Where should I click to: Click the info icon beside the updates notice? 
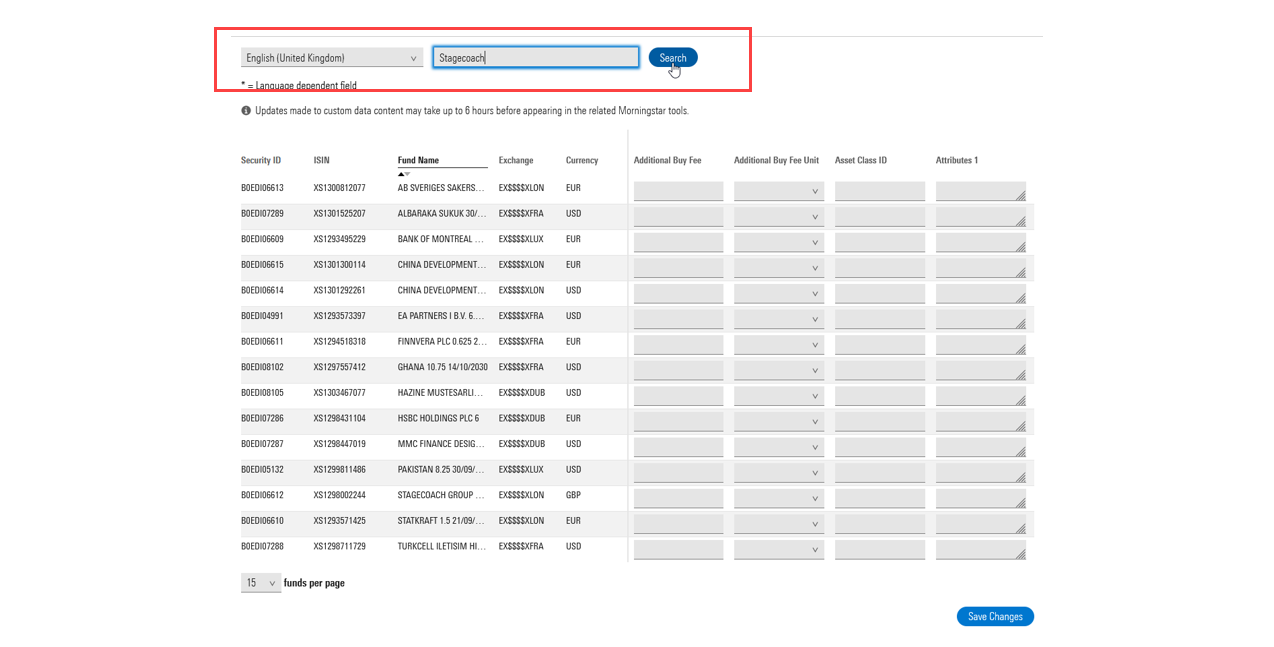246,111
